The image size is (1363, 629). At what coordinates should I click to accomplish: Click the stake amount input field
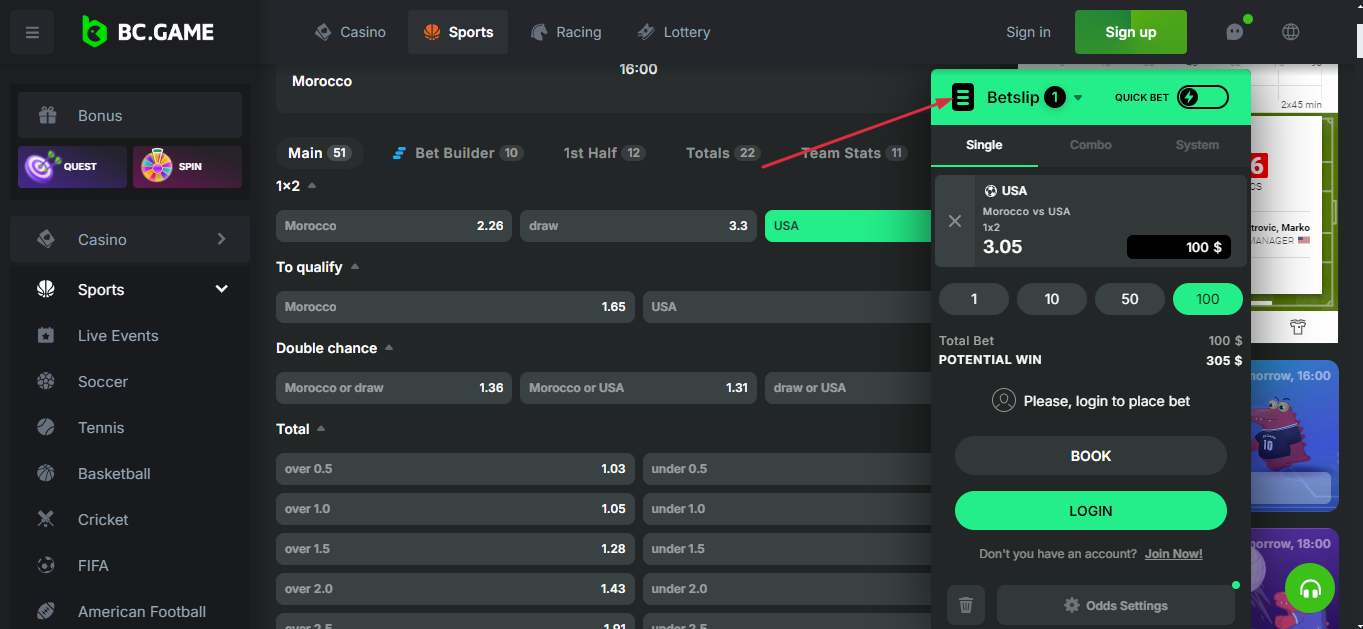click(1178, 247)
